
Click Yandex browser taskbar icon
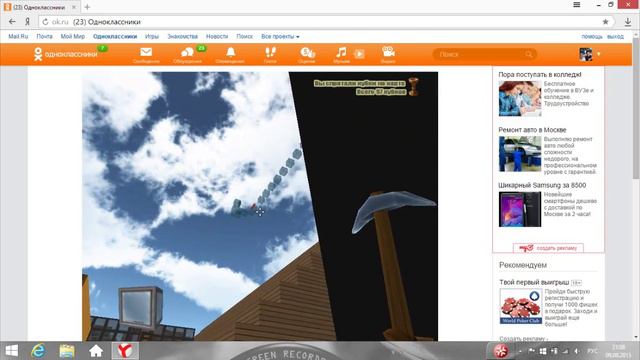(x=125, y=351)
